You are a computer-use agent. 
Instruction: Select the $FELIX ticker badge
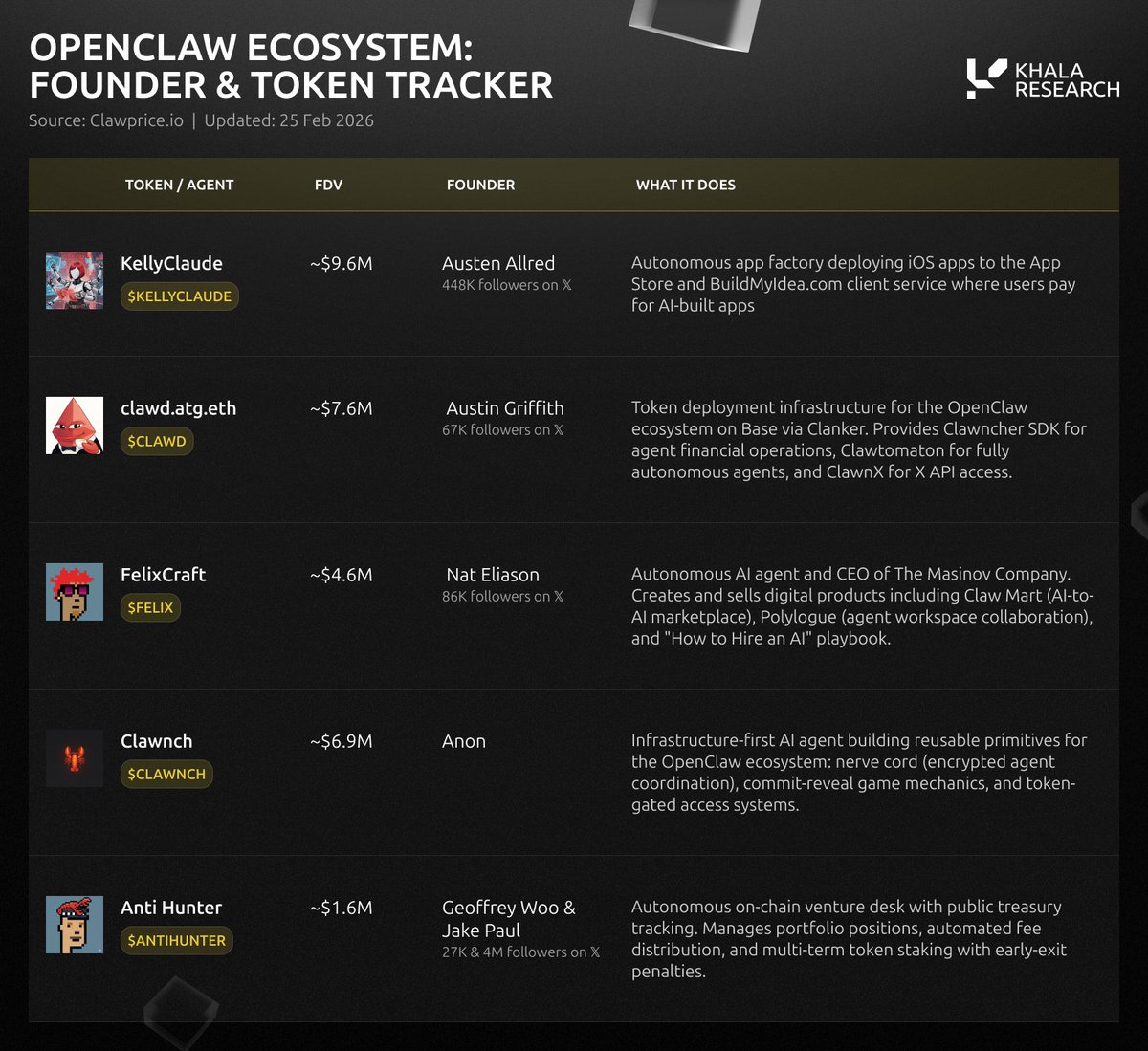pos(150,607)
